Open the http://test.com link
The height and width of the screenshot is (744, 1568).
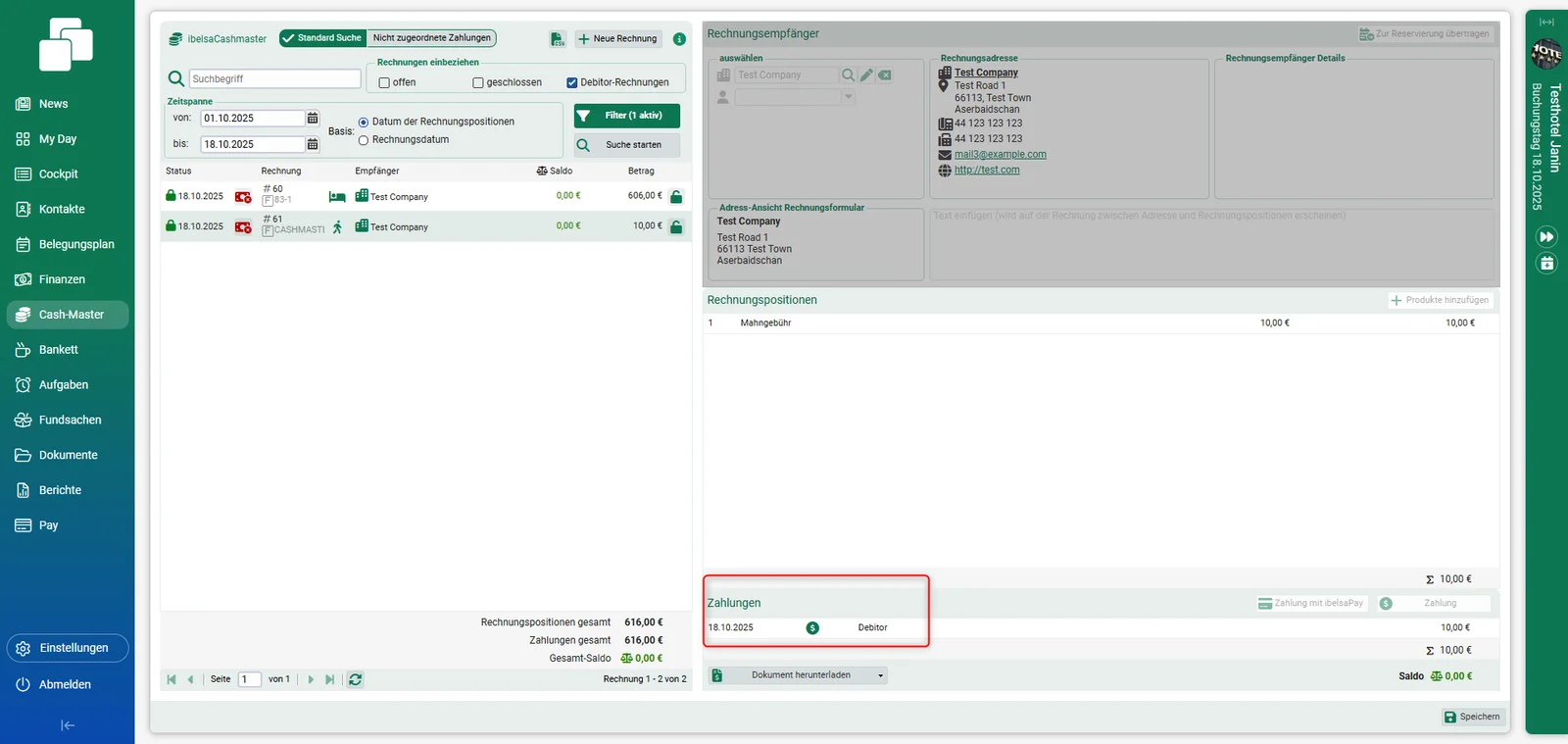click(x=987, y=170)
